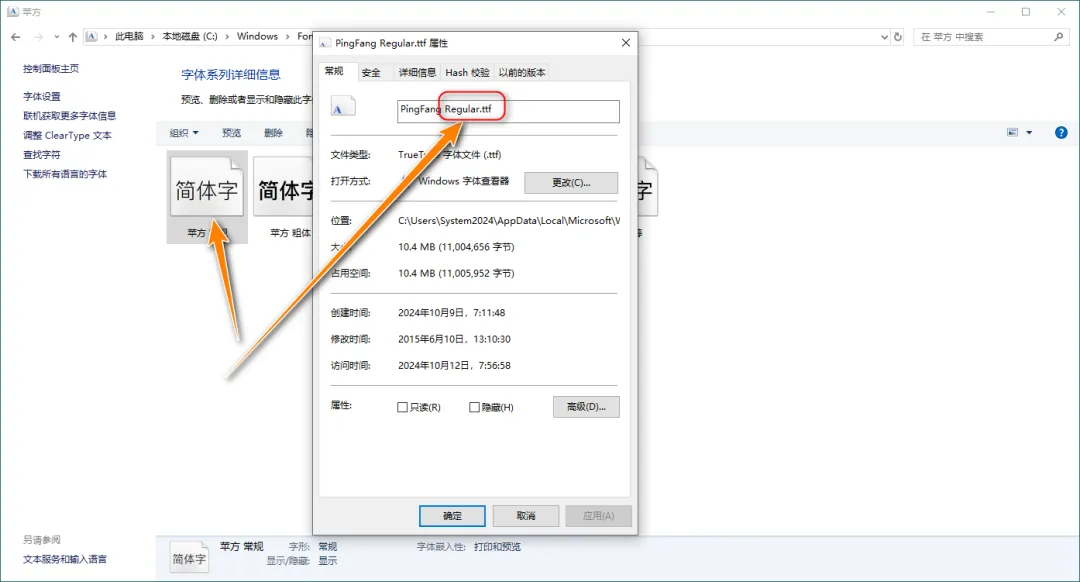Open the 字体设置 link
The width and height of the screenshot is (1080, 582).
click(42, 96)
